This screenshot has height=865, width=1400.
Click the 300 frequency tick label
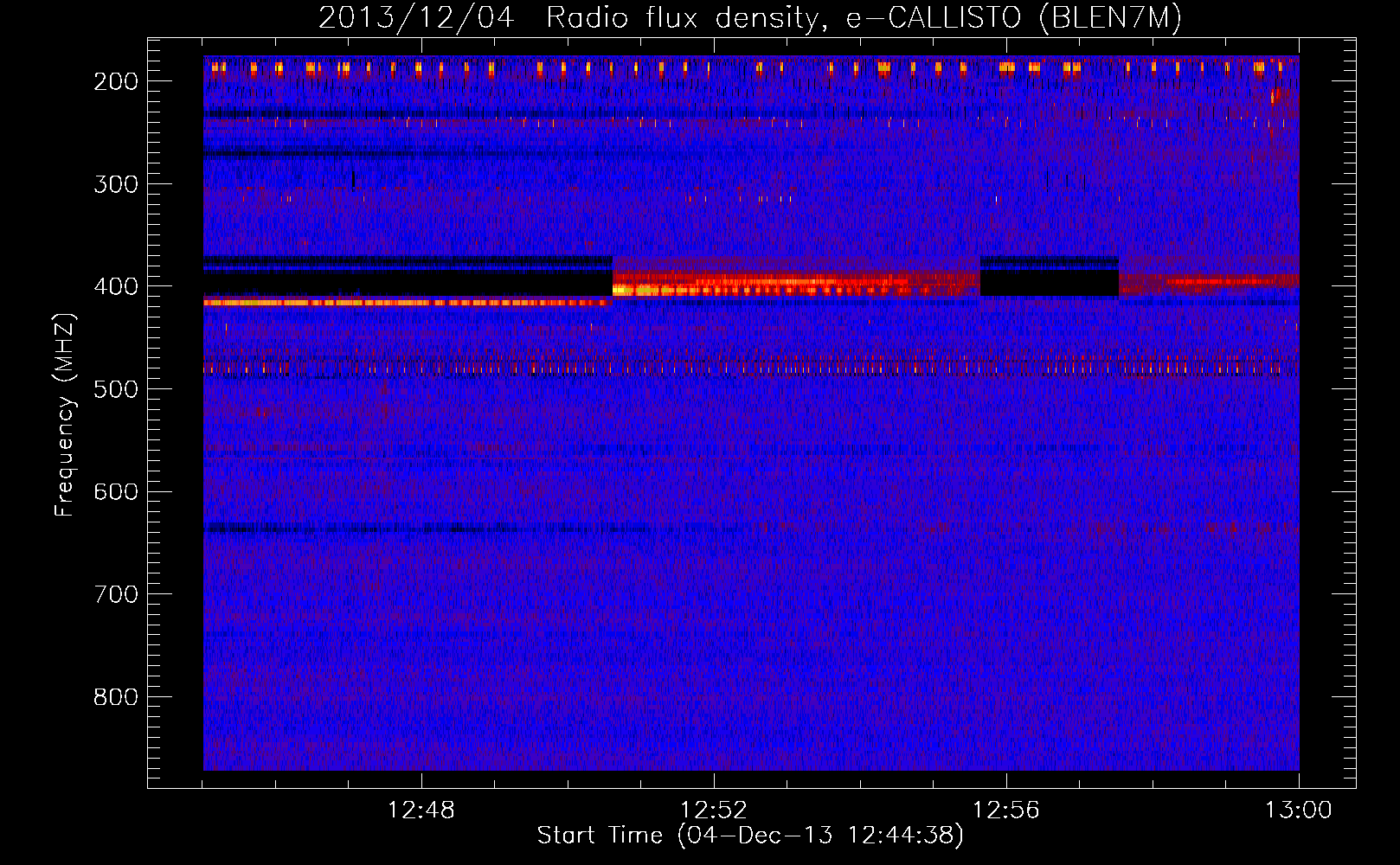116,184
